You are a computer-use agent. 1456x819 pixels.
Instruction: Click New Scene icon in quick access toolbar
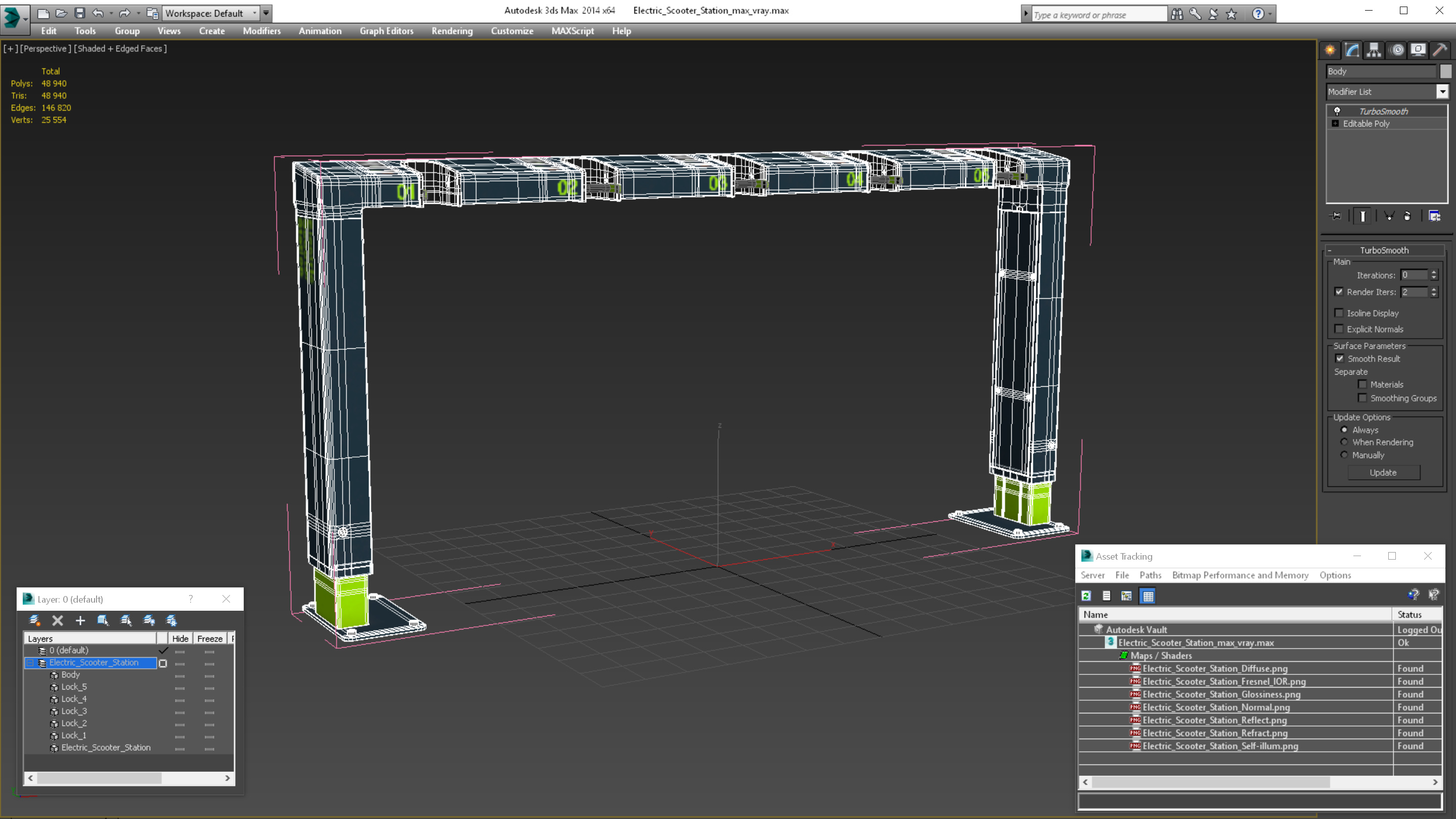coord(43,13)
